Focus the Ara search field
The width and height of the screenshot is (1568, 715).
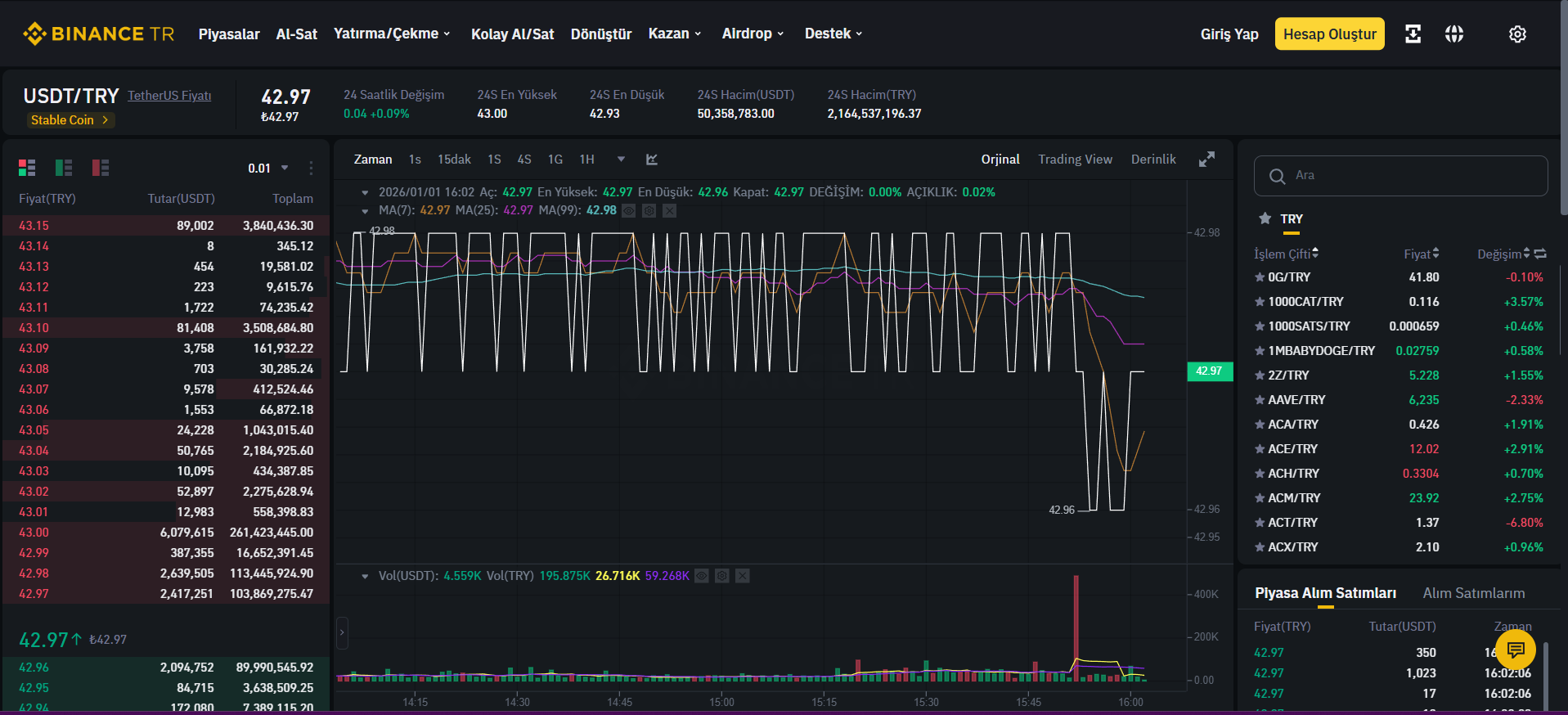tap(1400, 176)
